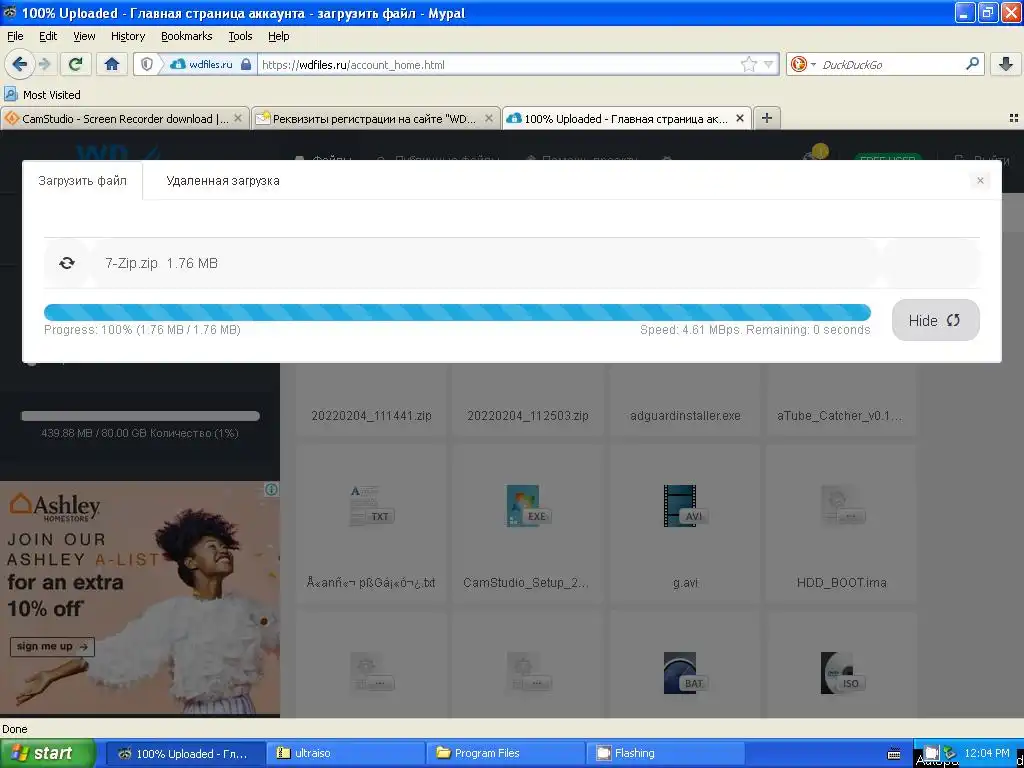Click the HDD_BOOT.ima file icon
The height and width of the screenshot is (768, 1024).
click(842, 505)
